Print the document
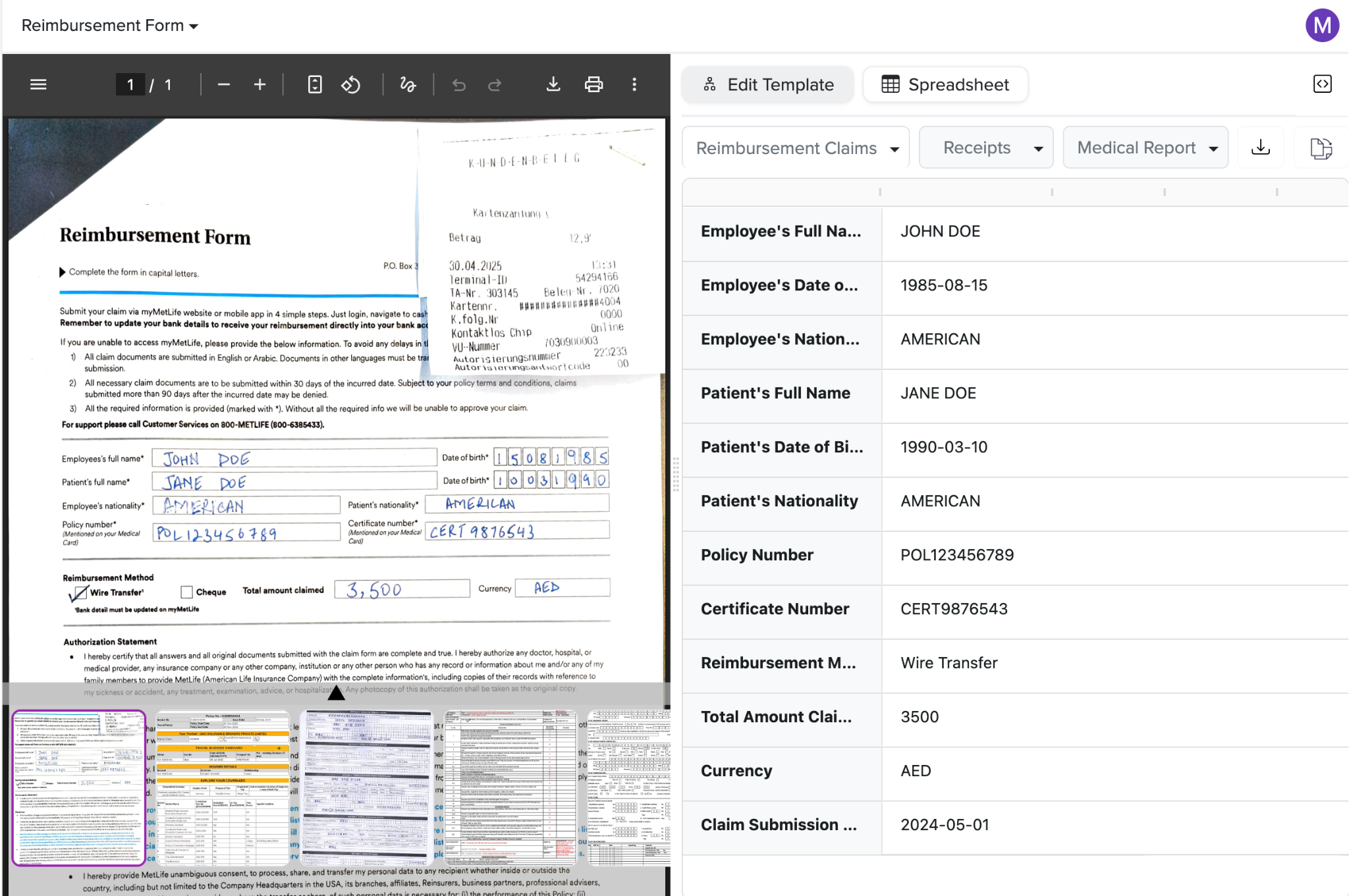The width and height of the screenshot is (1349, 896). point(593,84)
